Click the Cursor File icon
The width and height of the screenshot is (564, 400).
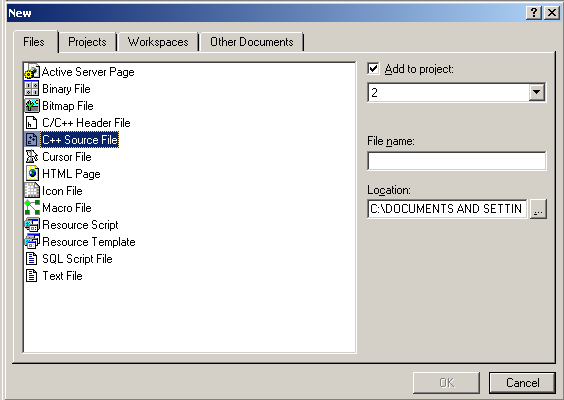[x=32, y=156]
